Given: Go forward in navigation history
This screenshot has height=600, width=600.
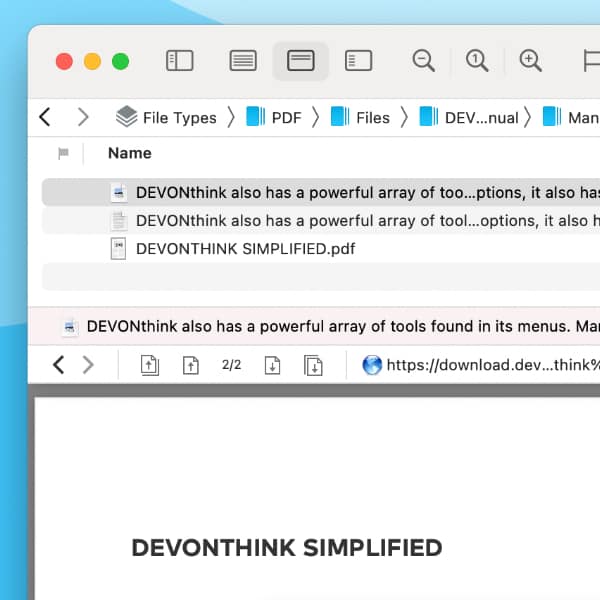Looking at the screenshot, I should point(83,117).
